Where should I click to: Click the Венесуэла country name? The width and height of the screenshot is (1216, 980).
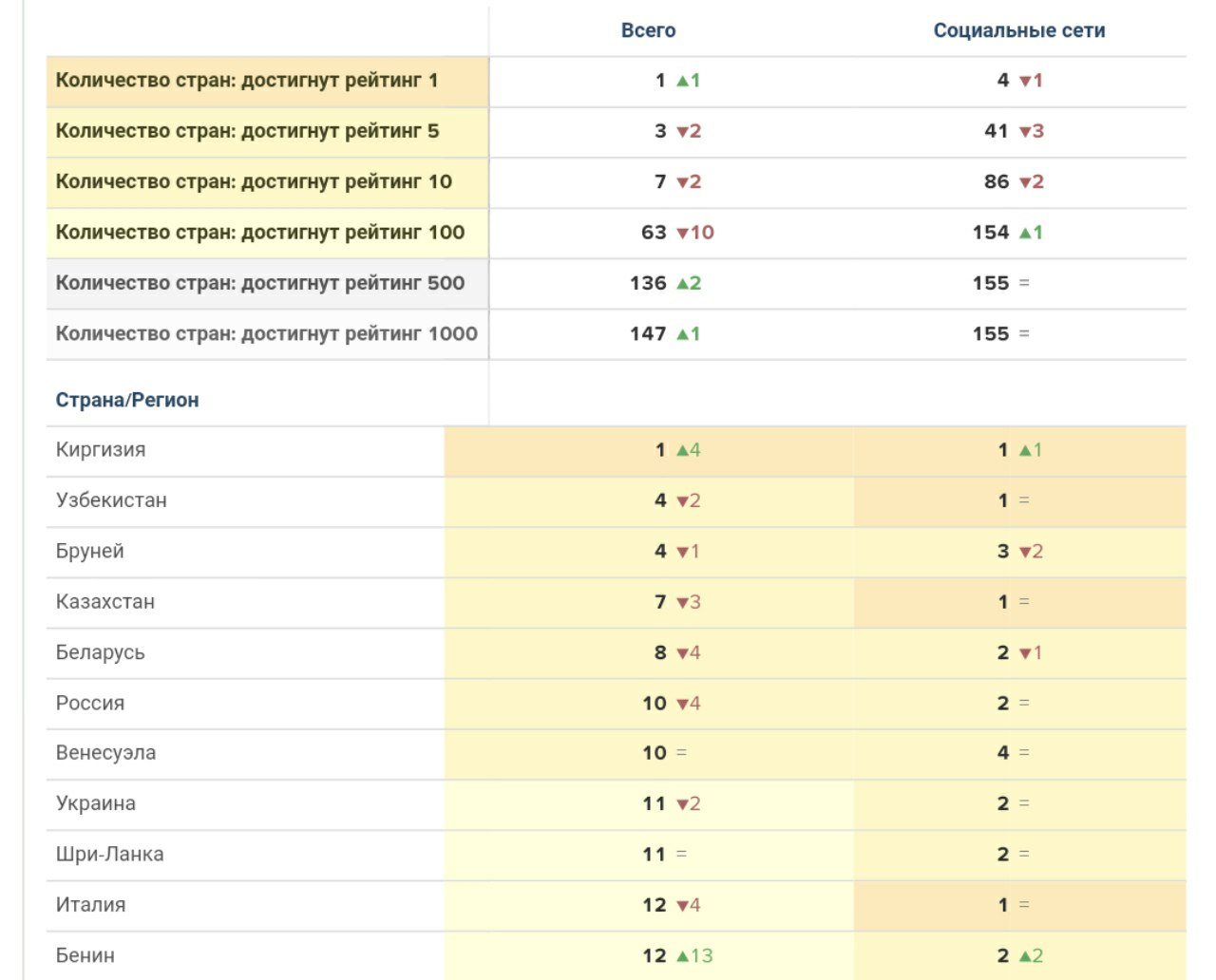click(x=105, y=753)
